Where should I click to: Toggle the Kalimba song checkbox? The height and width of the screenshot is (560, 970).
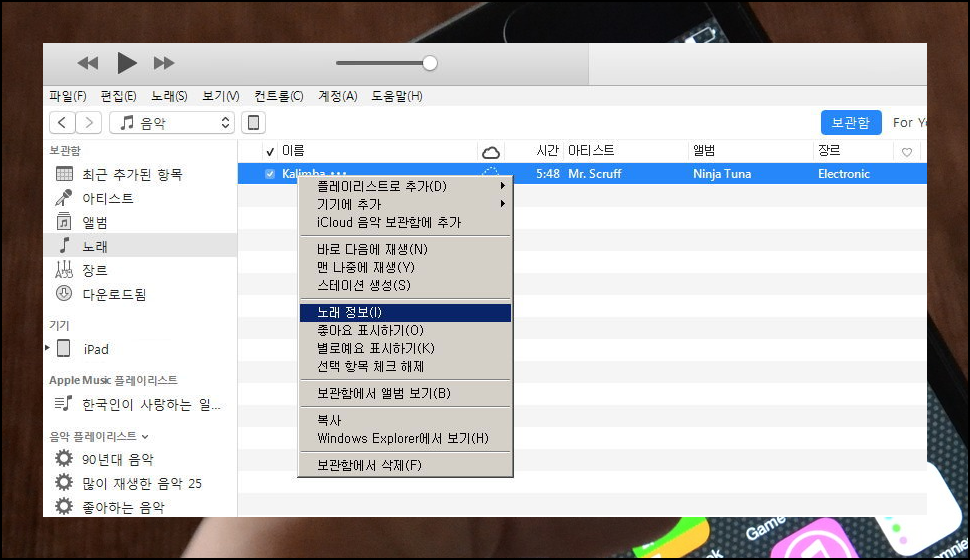(x=270, y=174)
